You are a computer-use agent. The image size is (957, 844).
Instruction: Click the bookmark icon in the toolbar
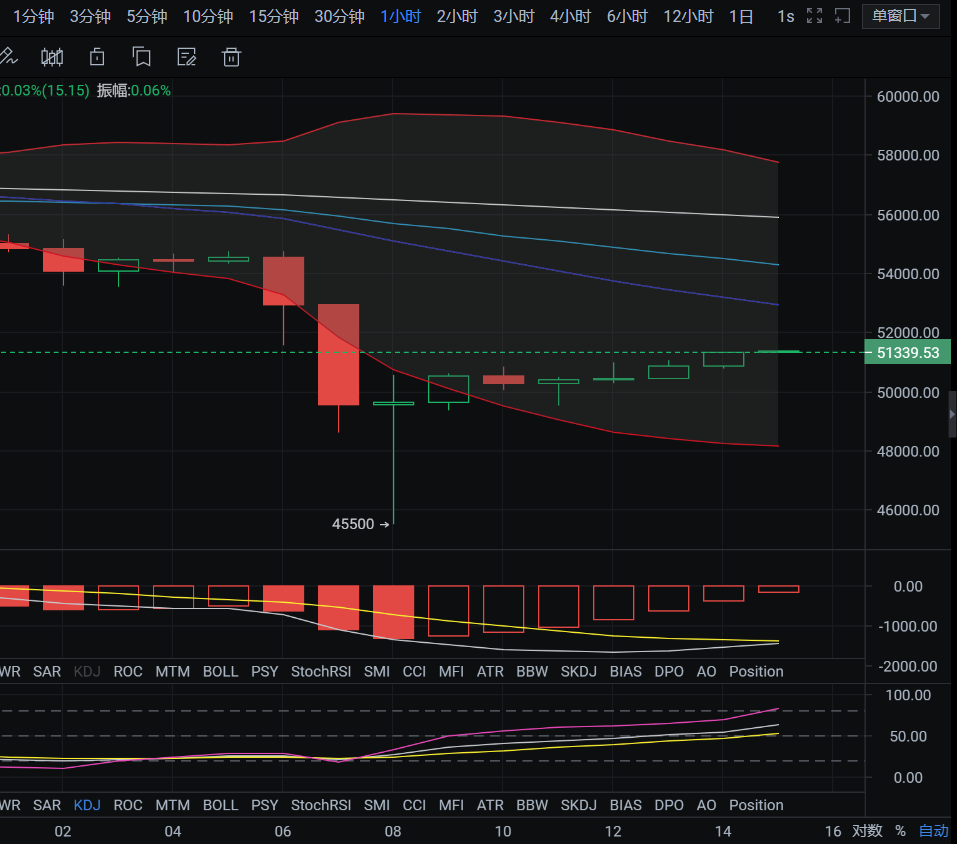click(x=141, y=57)
